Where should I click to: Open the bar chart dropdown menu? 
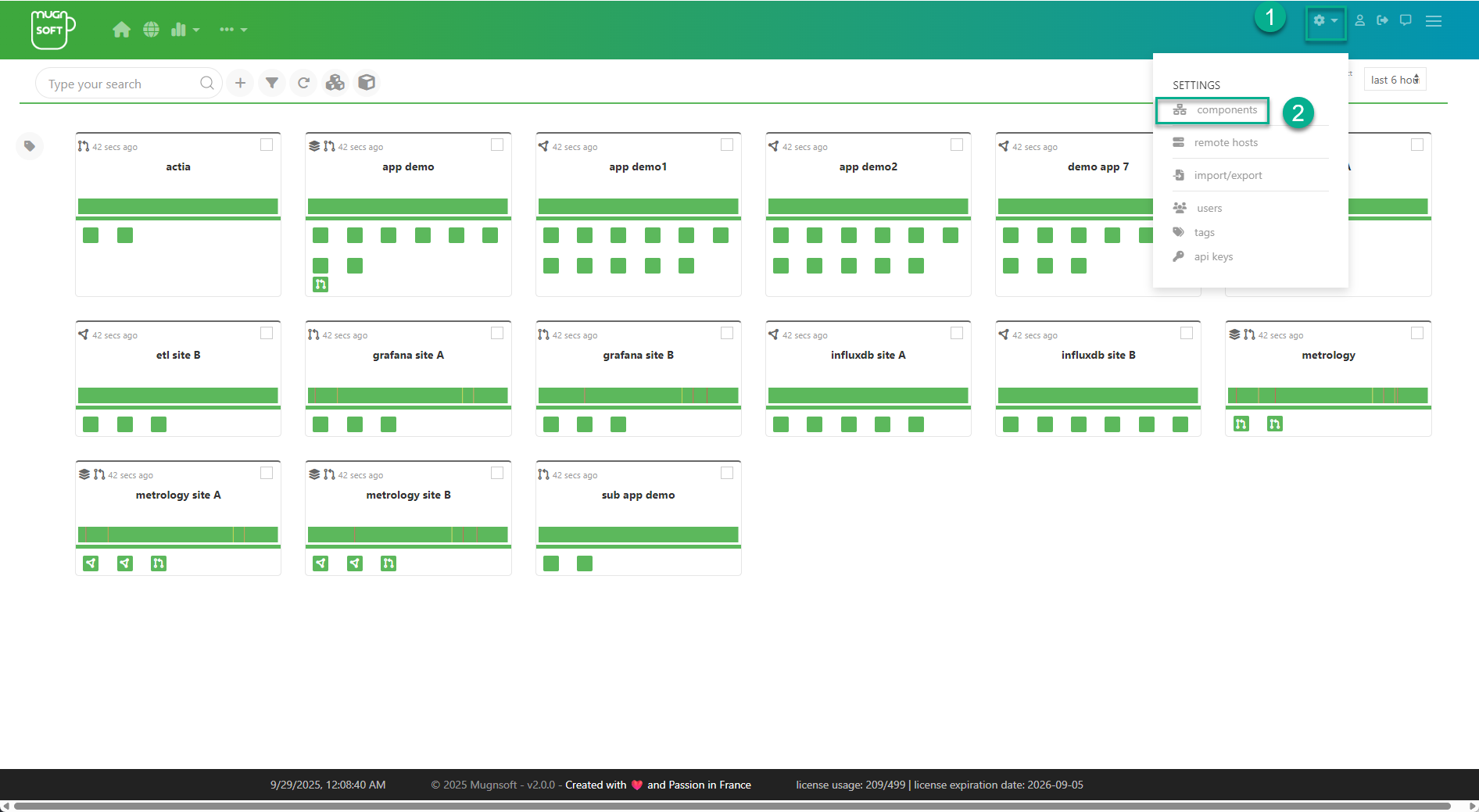point(184,30)
